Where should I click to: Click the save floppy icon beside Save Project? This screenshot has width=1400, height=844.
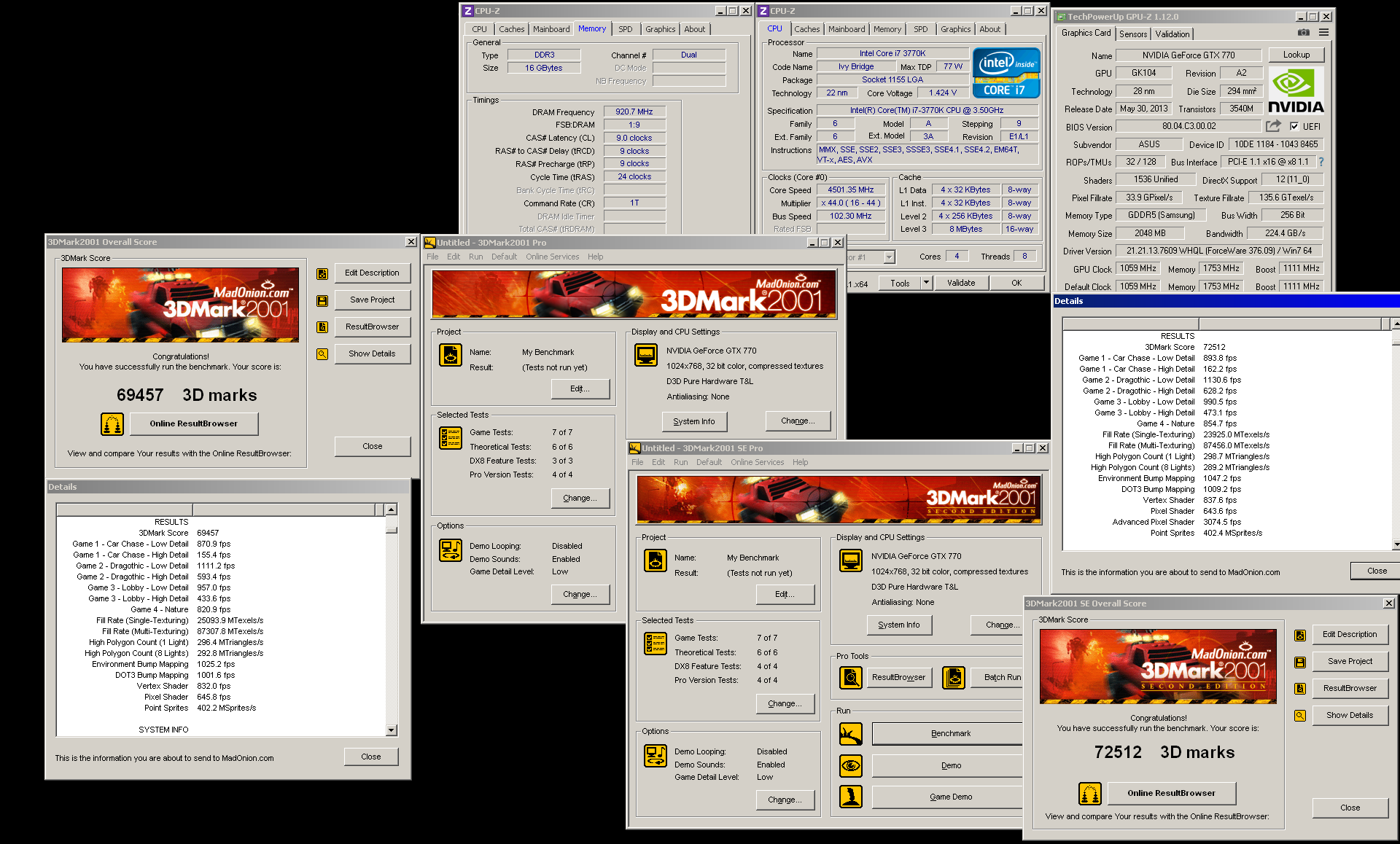[x=322, y=300]
